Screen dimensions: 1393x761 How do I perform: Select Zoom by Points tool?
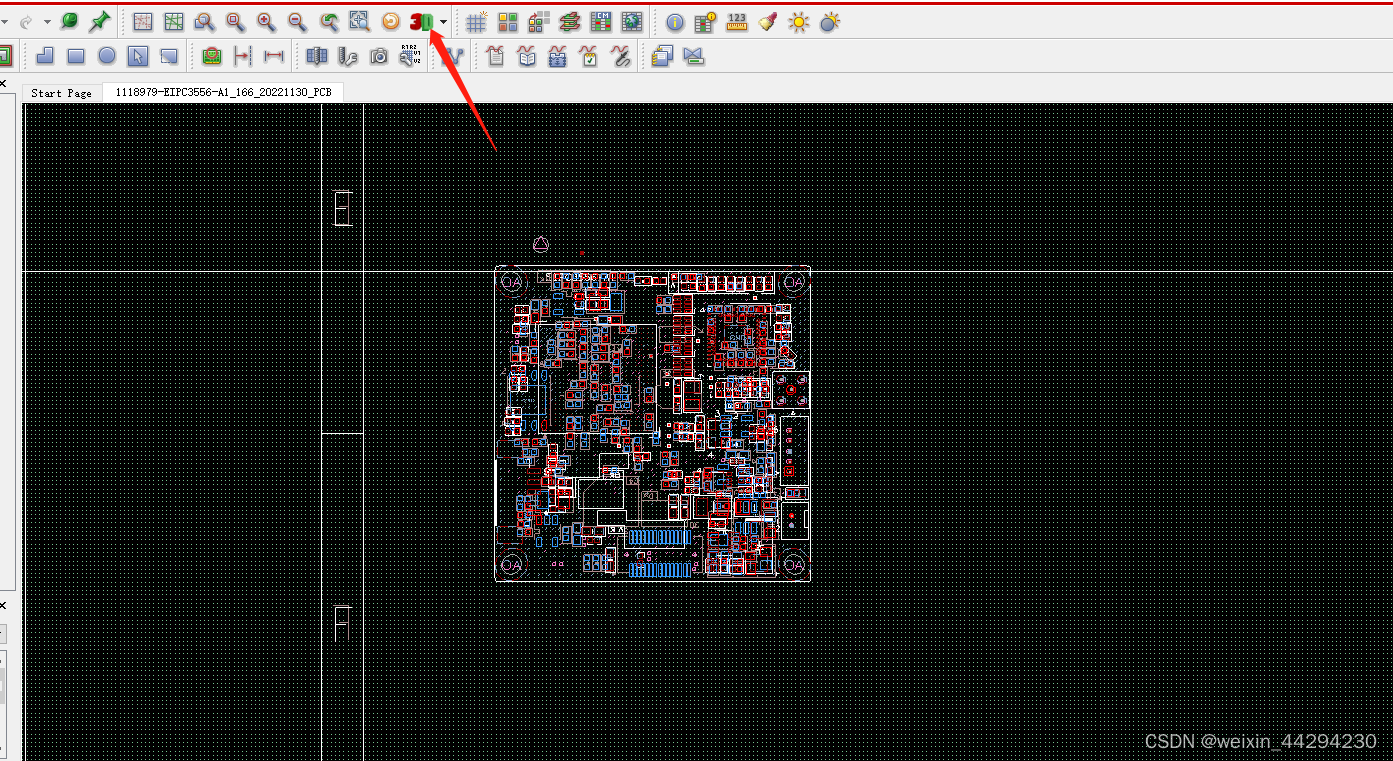pos(205,21)
